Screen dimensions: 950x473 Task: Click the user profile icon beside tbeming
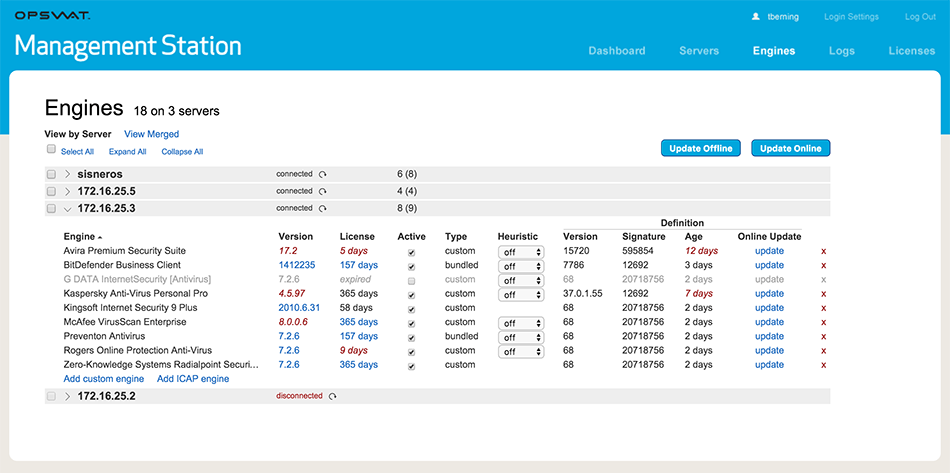(756, 17)
